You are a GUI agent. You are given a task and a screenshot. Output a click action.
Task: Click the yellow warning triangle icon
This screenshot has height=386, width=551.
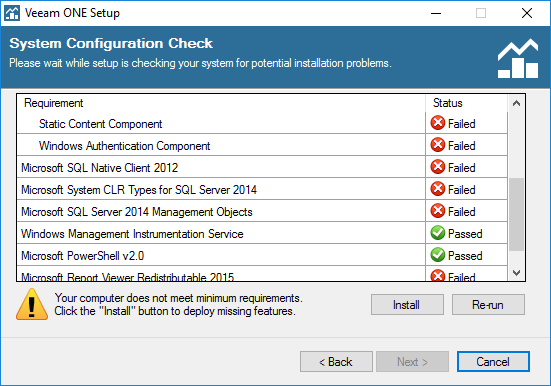[x=32, y=304]
